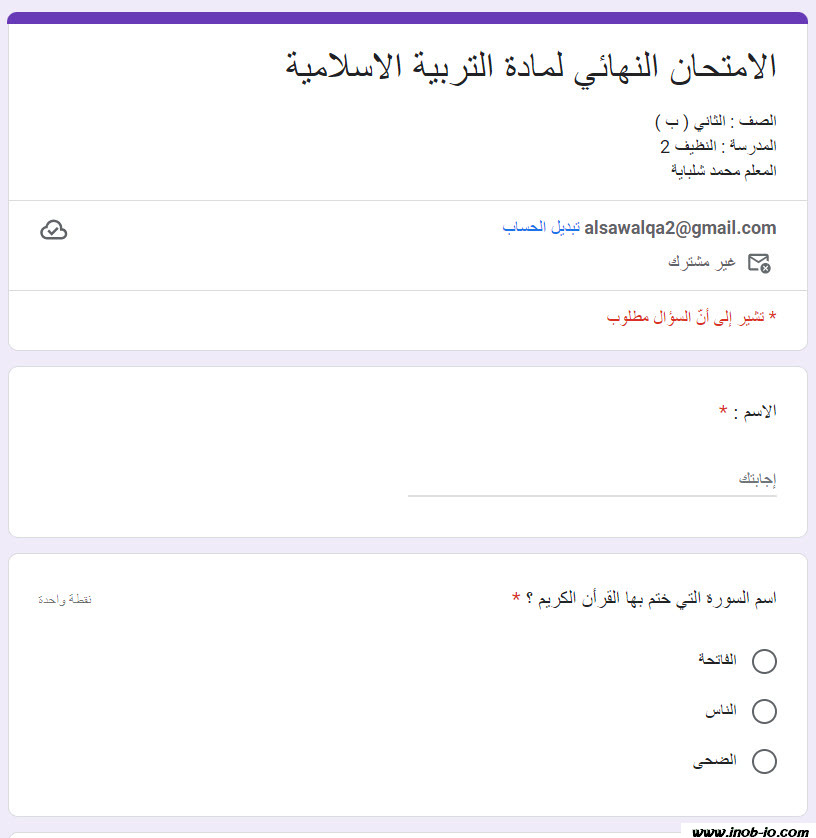
Task: Click the purple header bar of the form
Action: (x=408, y=17)
